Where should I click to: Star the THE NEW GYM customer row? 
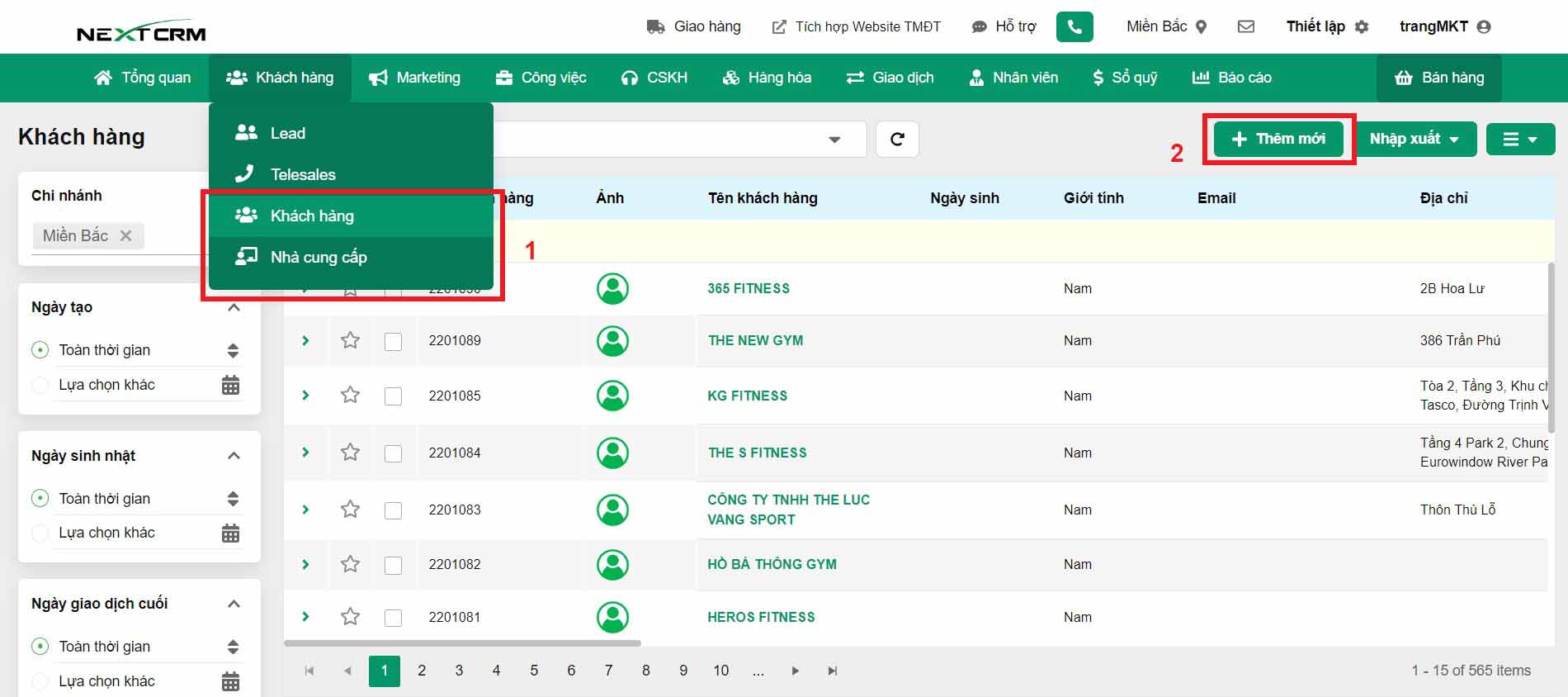[350, 340]
